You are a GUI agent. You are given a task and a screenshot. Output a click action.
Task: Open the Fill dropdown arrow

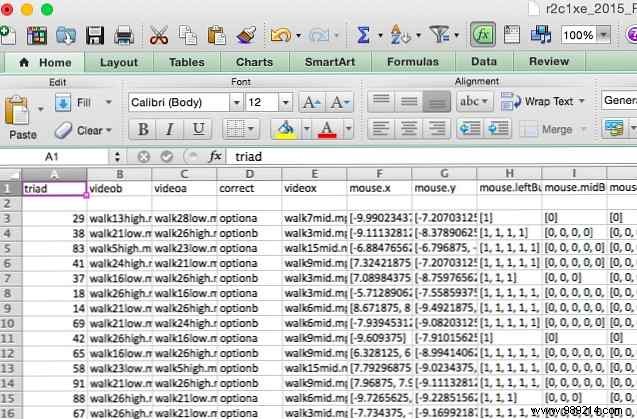108,102
